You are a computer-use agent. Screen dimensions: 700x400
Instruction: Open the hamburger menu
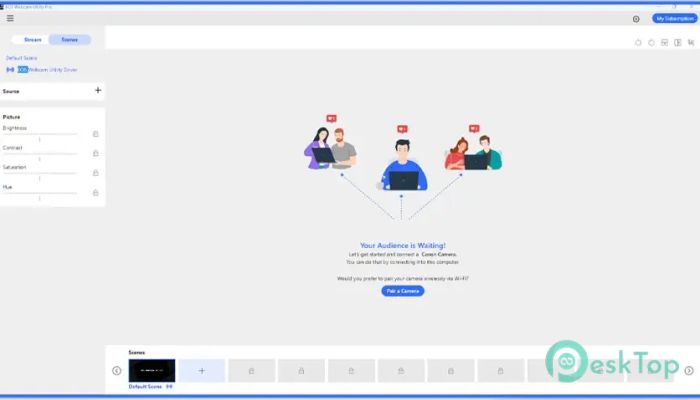click(10, 18)
